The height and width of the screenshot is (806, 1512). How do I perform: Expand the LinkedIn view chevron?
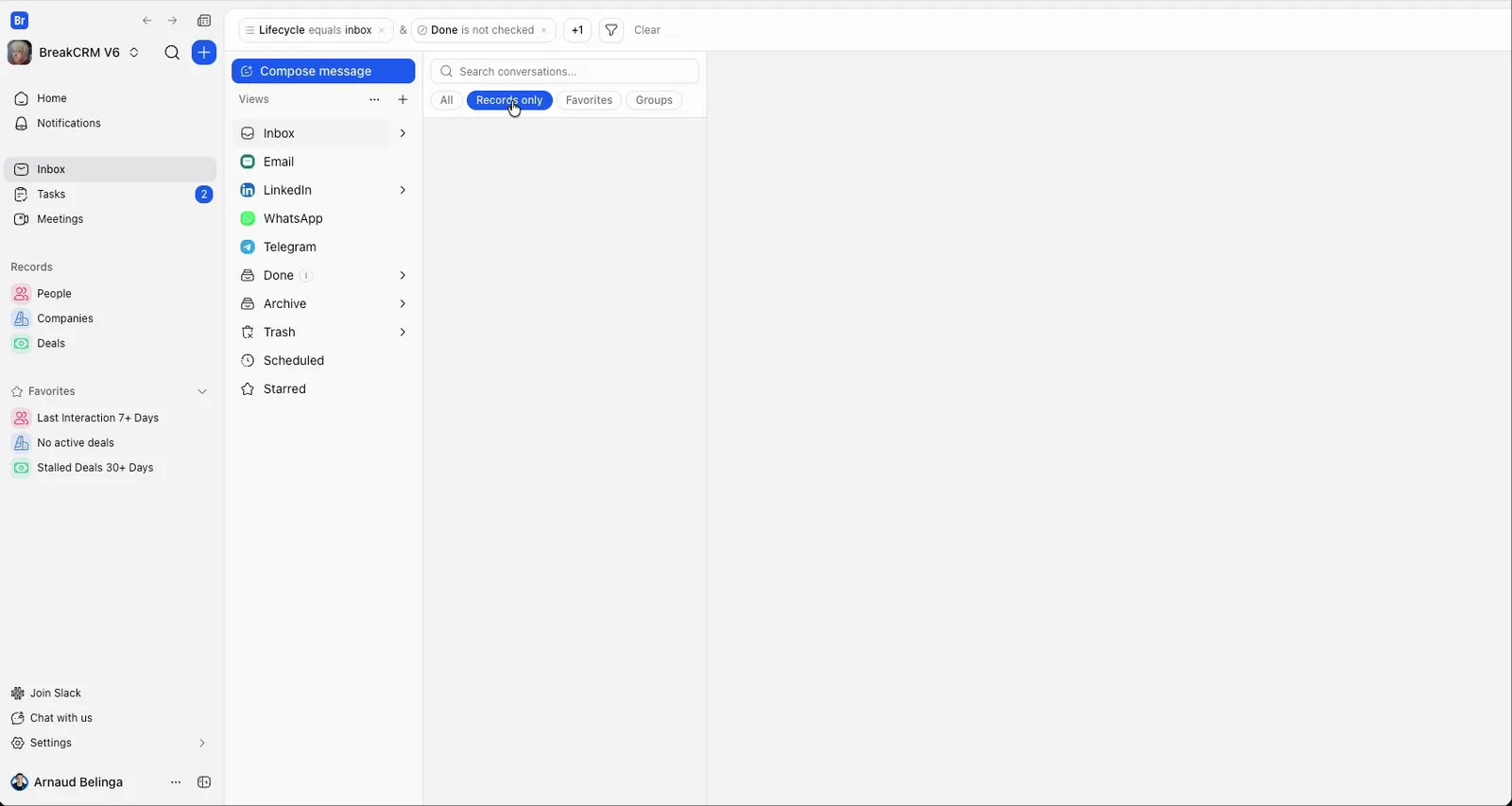403,190
